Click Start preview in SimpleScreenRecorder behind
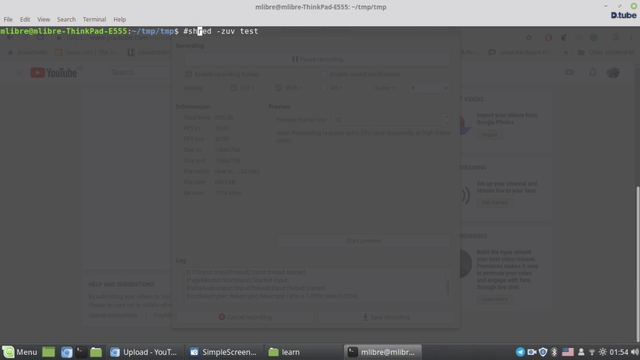640x360 pixels. coord(363,241)
